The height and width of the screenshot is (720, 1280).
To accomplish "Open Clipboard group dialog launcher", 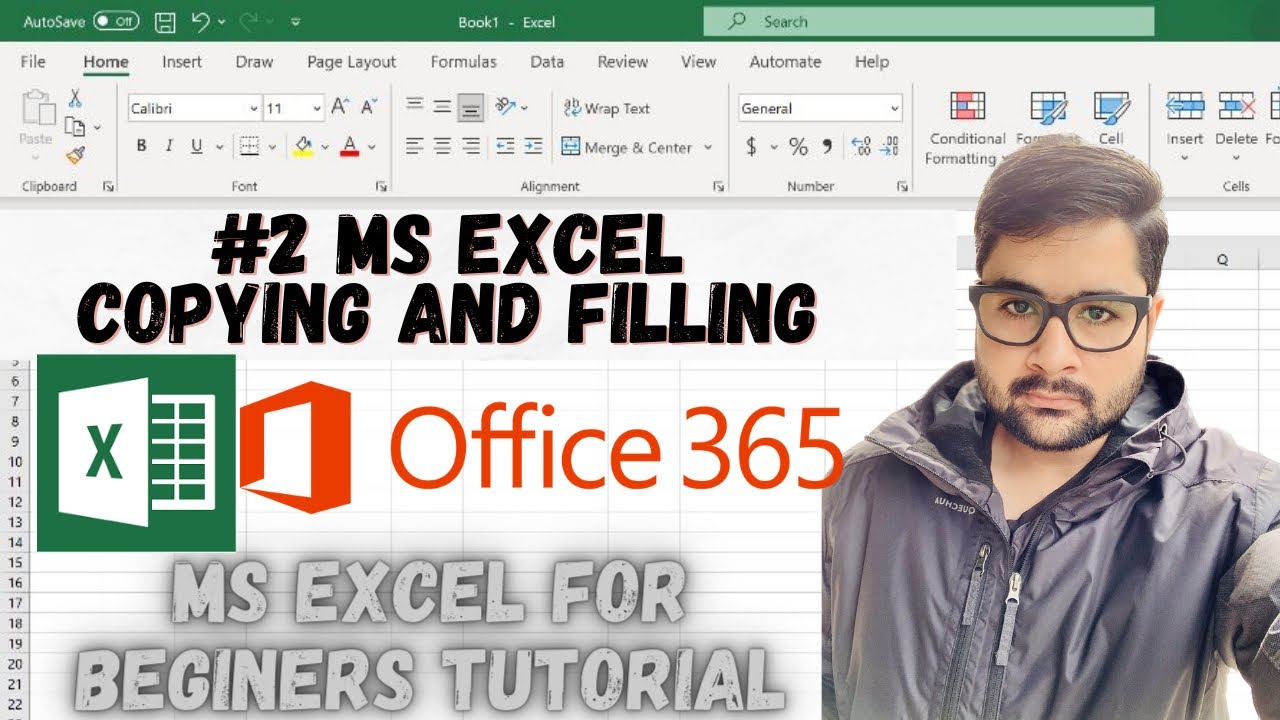I will (x=108, y=186).
